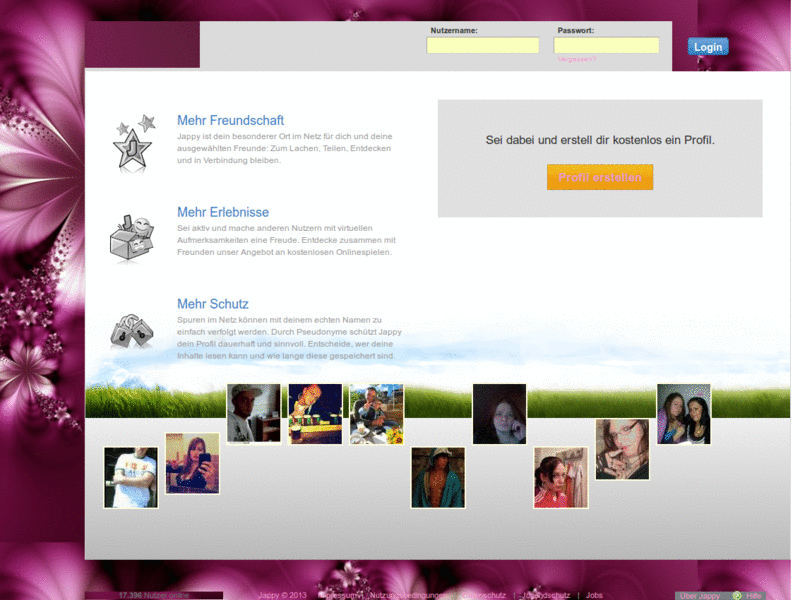Click the padlock icon beside Mehr Schutz
800x600 pixels.
(x=131, y=330)
